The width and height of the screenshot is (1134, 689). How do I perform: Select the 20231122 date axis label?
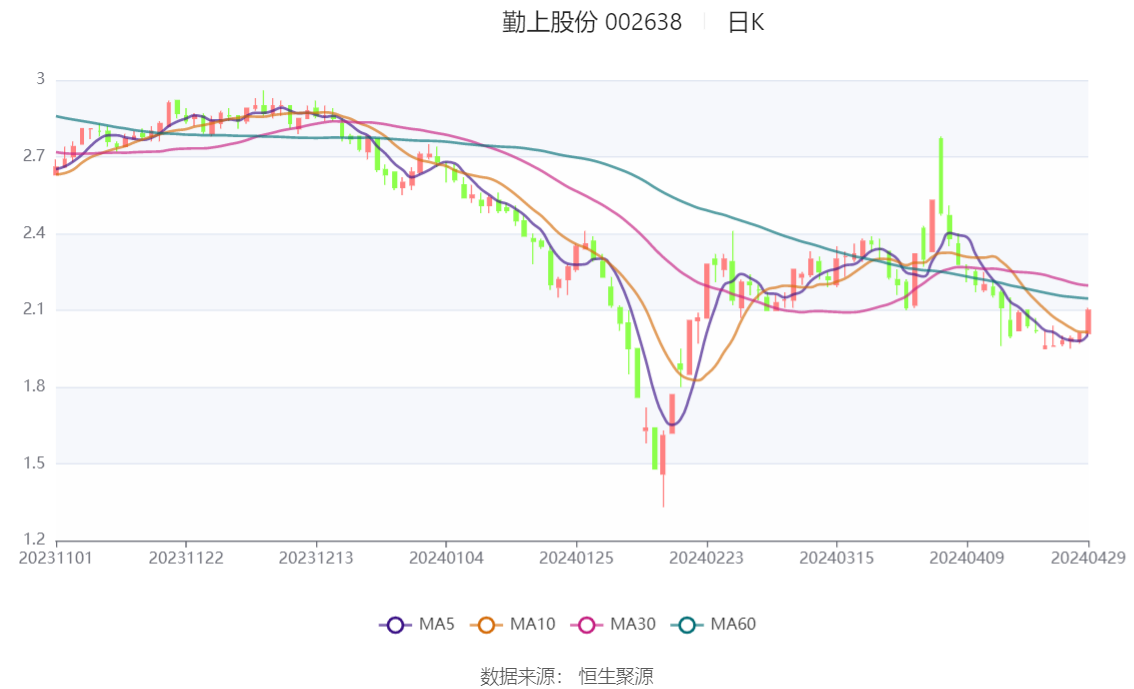(x=186, y=558)
